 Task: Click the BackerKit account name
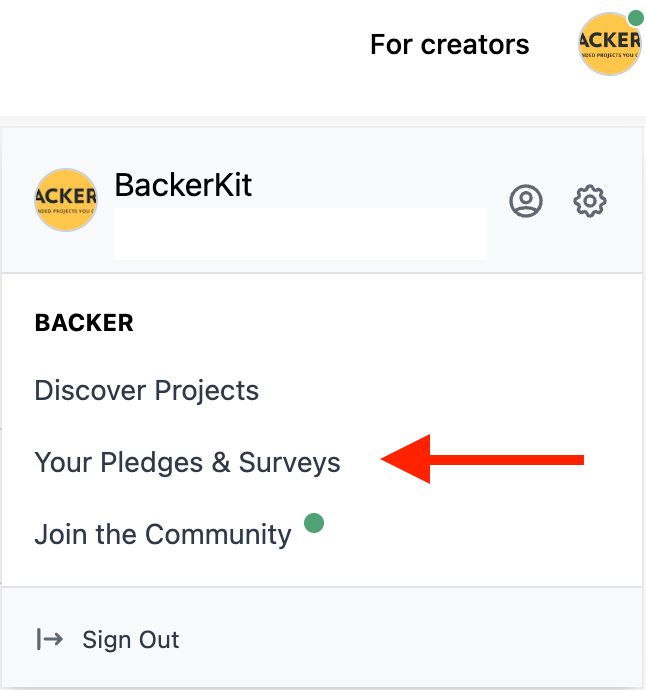tap(183, 185)
